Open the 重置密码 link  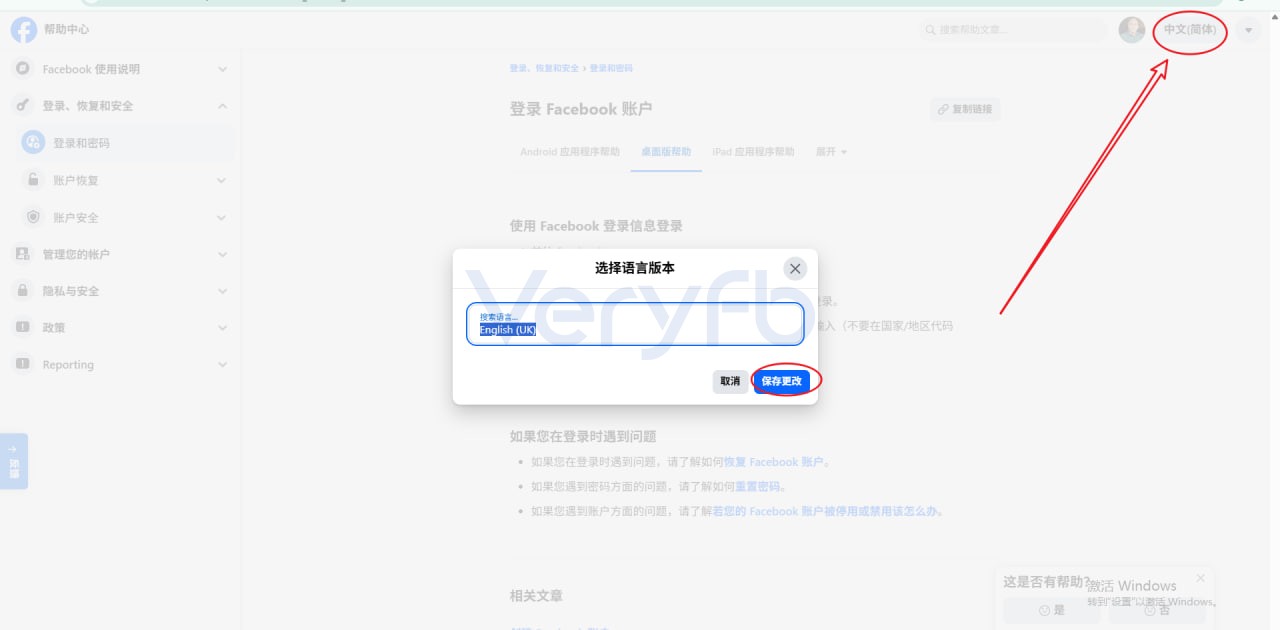[760, 487]
